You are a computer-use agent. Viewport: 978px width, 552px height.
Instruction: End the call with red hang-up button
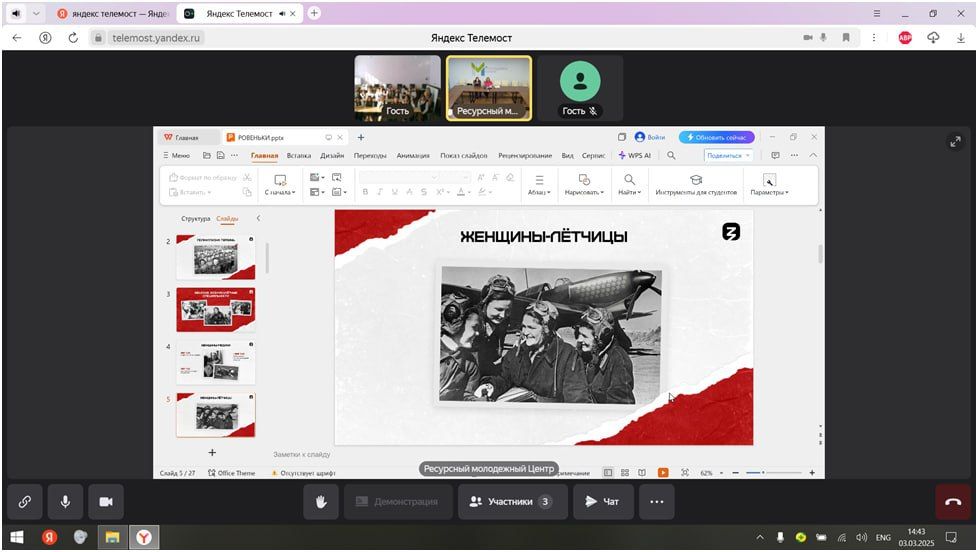click(x=952, y=501)
